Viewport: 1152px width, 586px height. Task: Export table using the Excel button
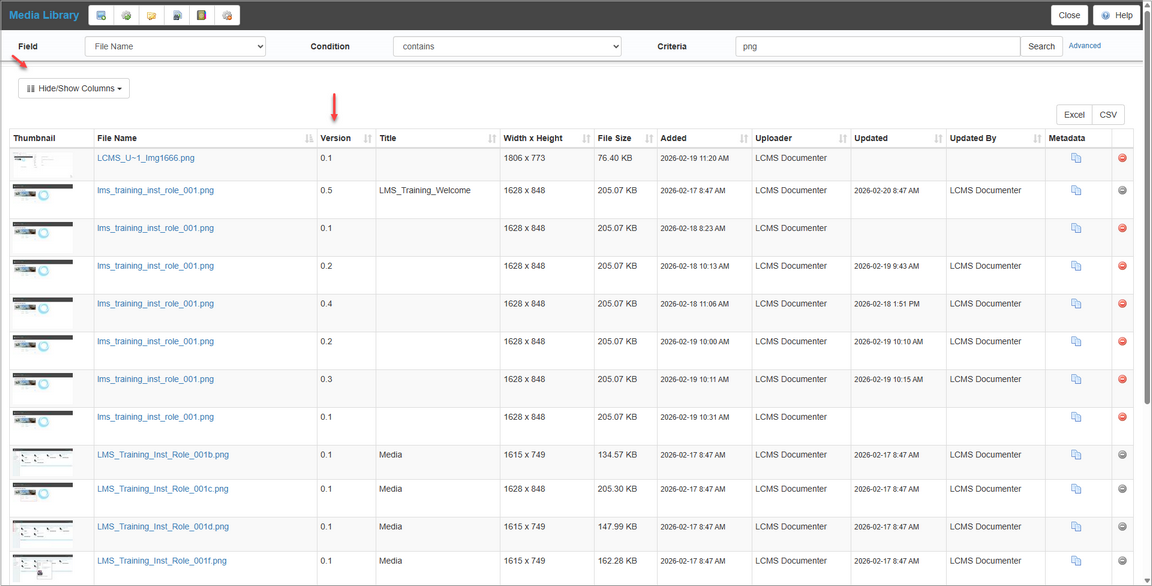[1074, 115]
